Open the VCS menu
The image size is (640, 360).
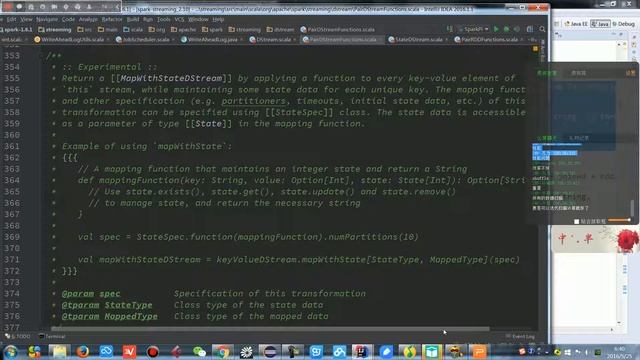[x=179, y=19]
